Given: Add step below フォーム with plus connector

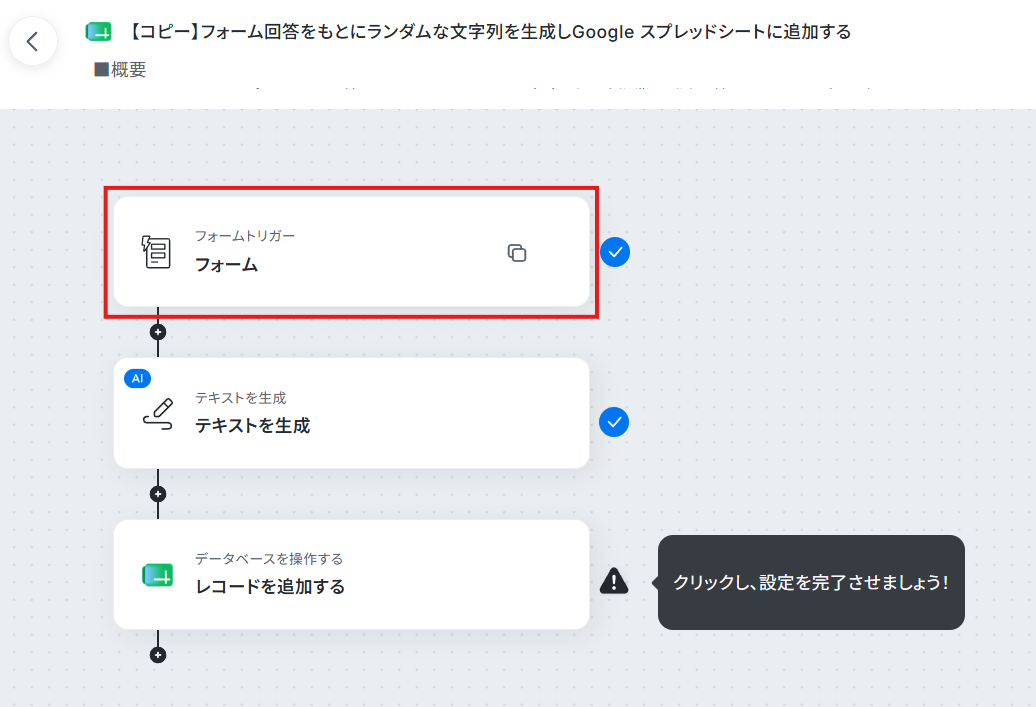Looking at the screenshot, I should point(158,332).
